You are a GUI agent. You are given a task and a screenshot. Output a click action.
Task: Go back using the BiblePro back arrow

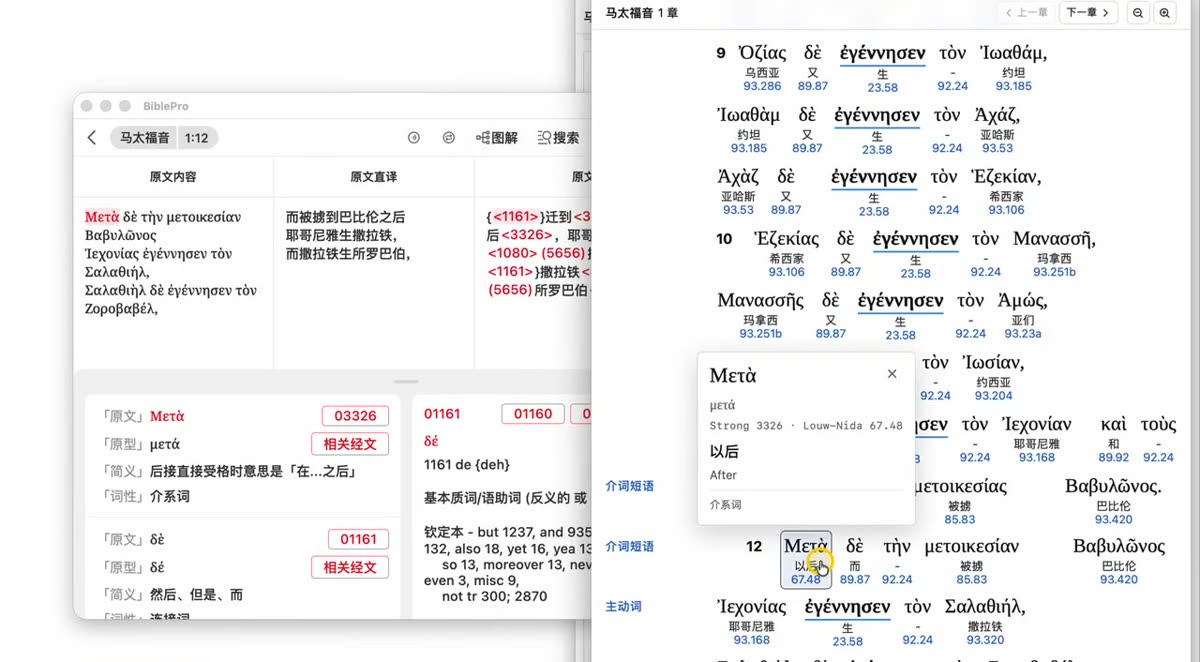(x=92, y=138)
